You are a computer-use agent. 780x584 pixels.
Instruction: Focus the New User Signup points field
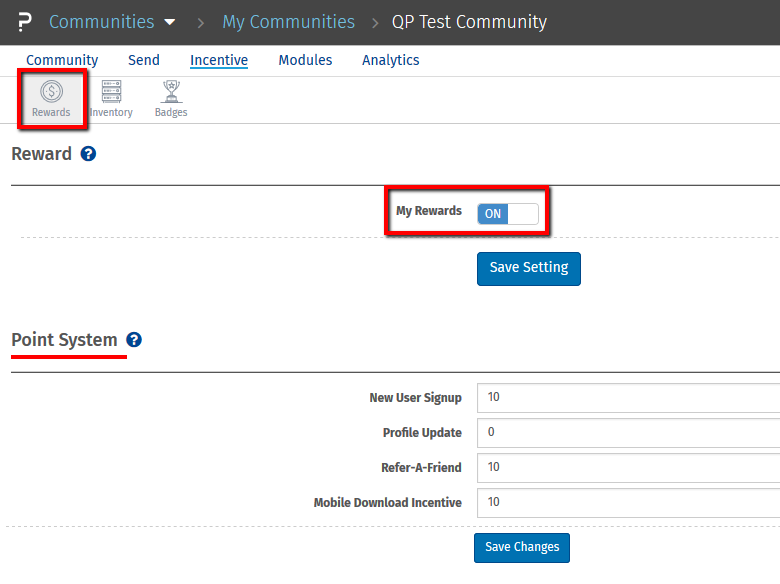click(628, 398)
